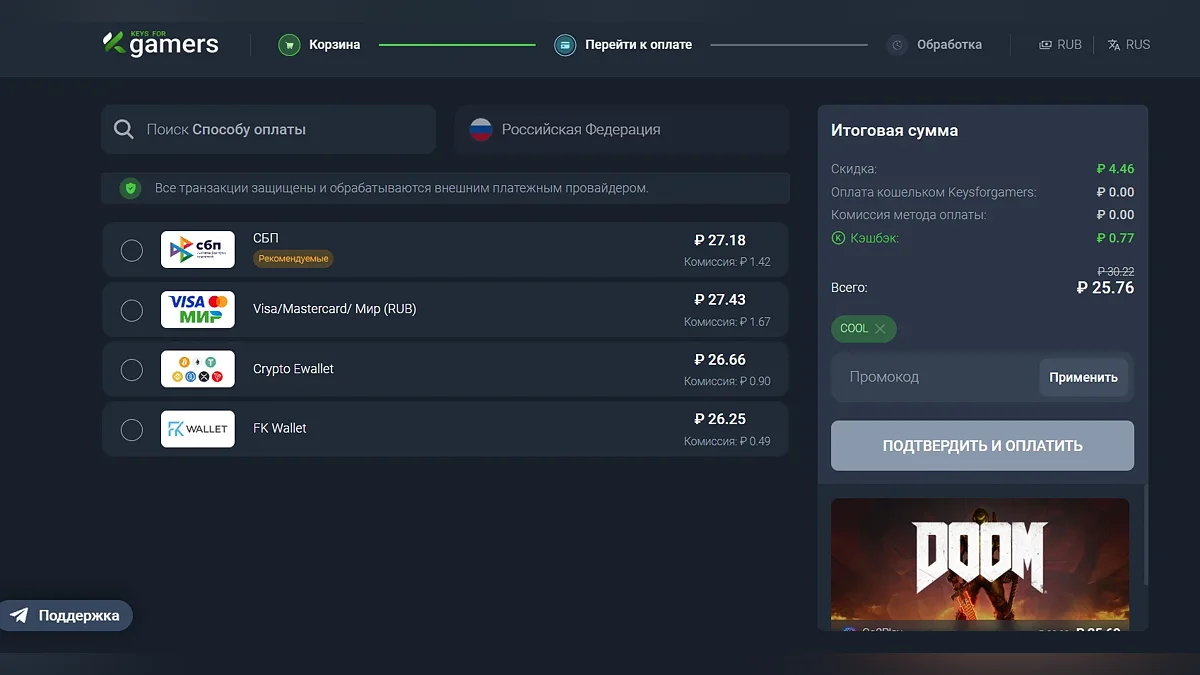
Task: Go to the Перейти к оплате step
Action: point(623,45)
